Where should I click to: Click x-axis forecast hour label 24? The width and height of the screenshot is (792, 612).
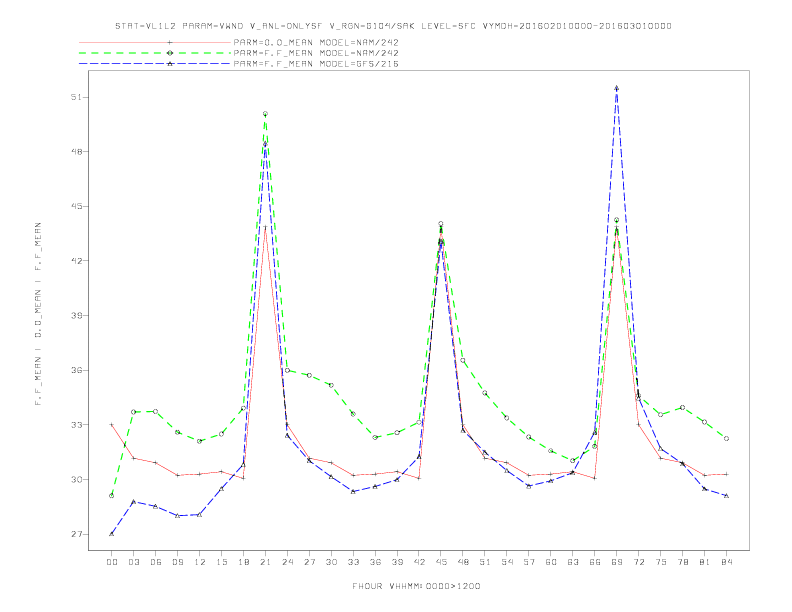pos(287,562)
